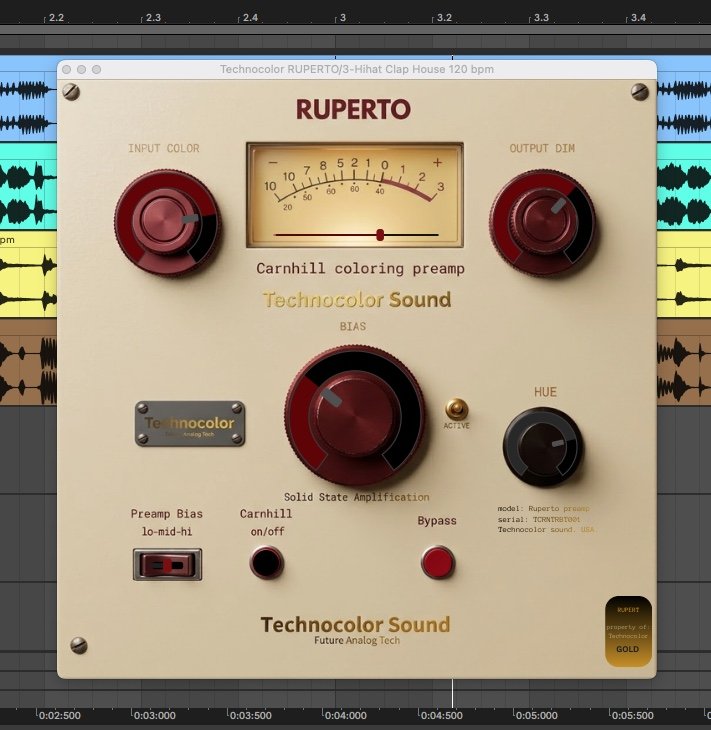
Task: Click bar 3 on the top ruler
Action: click(x=342, y=18)
